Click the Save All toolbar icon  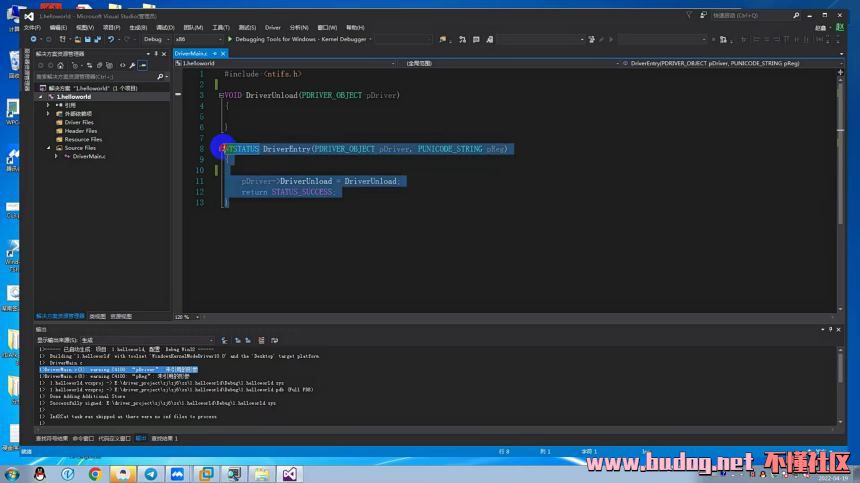[98, 39]
